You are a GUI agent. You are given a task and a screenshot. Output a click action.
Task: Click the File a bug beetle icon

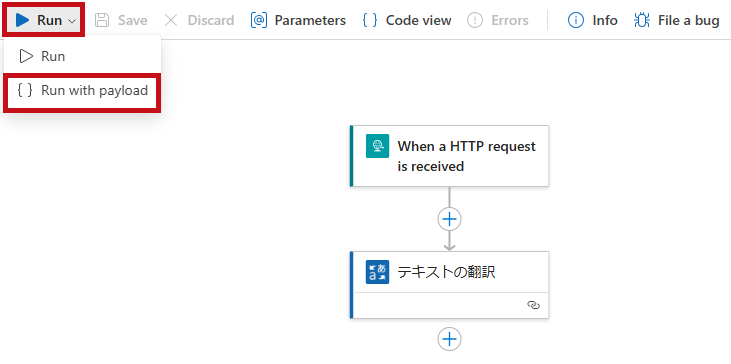click(642, 20)
